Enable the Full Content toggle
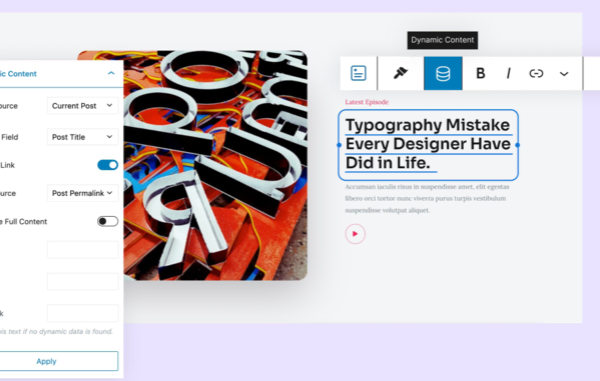 click(108, 221)
